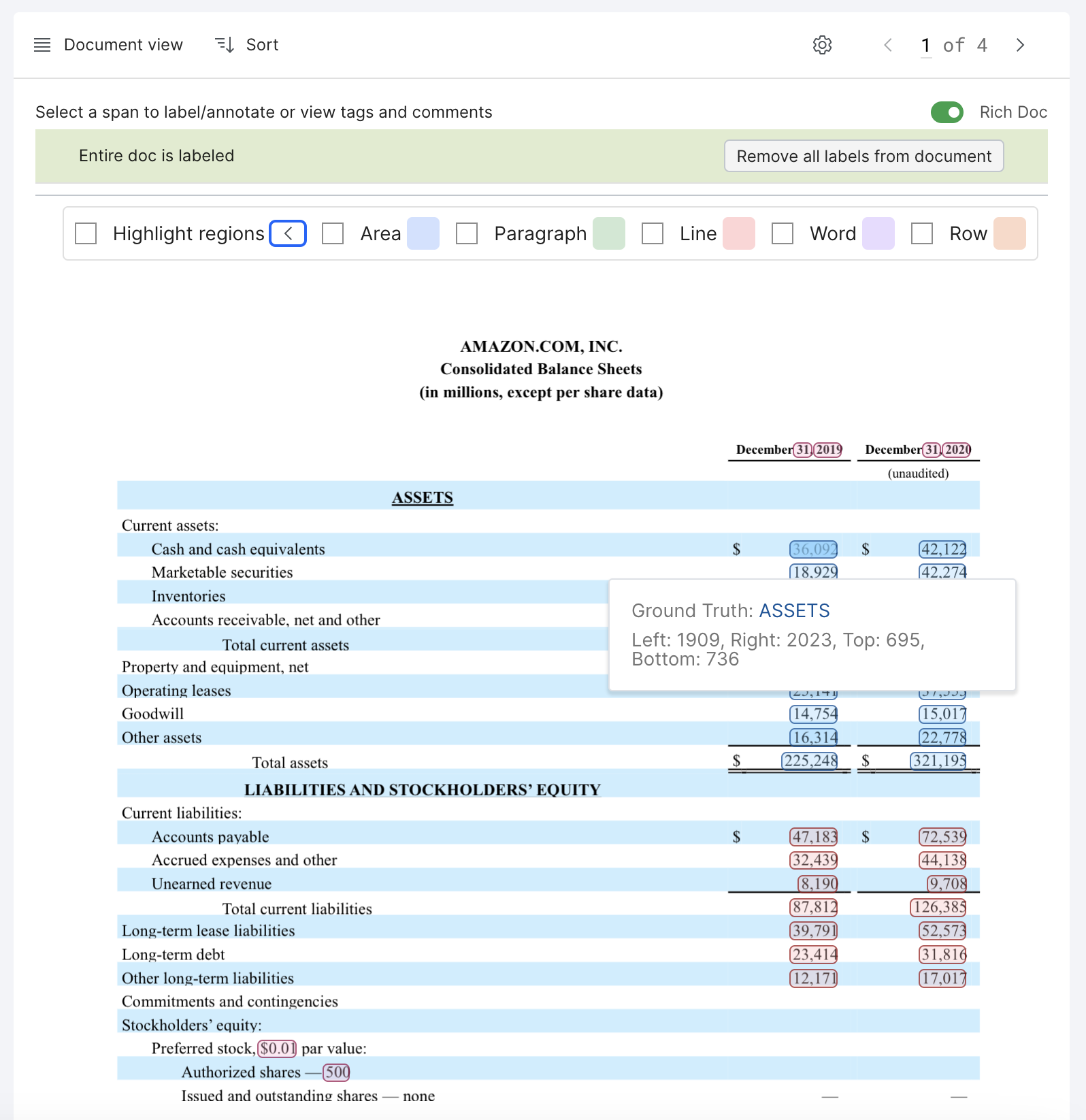This screenshot has width=1086, height=1120.
Task: Go to next document with right chevron
Action: pyautogui.click(x=1020, y=45)
